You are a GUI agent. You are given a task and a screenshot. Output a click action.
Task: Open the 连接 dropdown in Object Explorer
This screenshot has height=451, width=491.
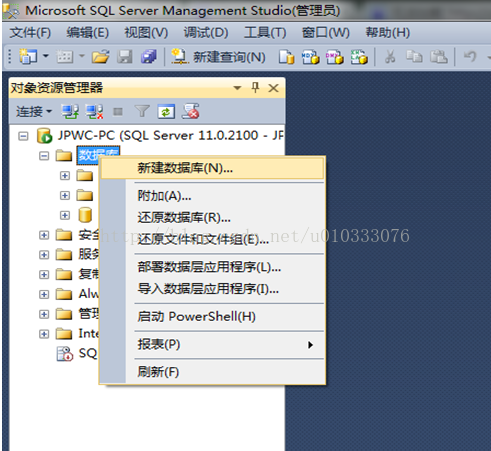pyautogui.click(x=34, y=111)
